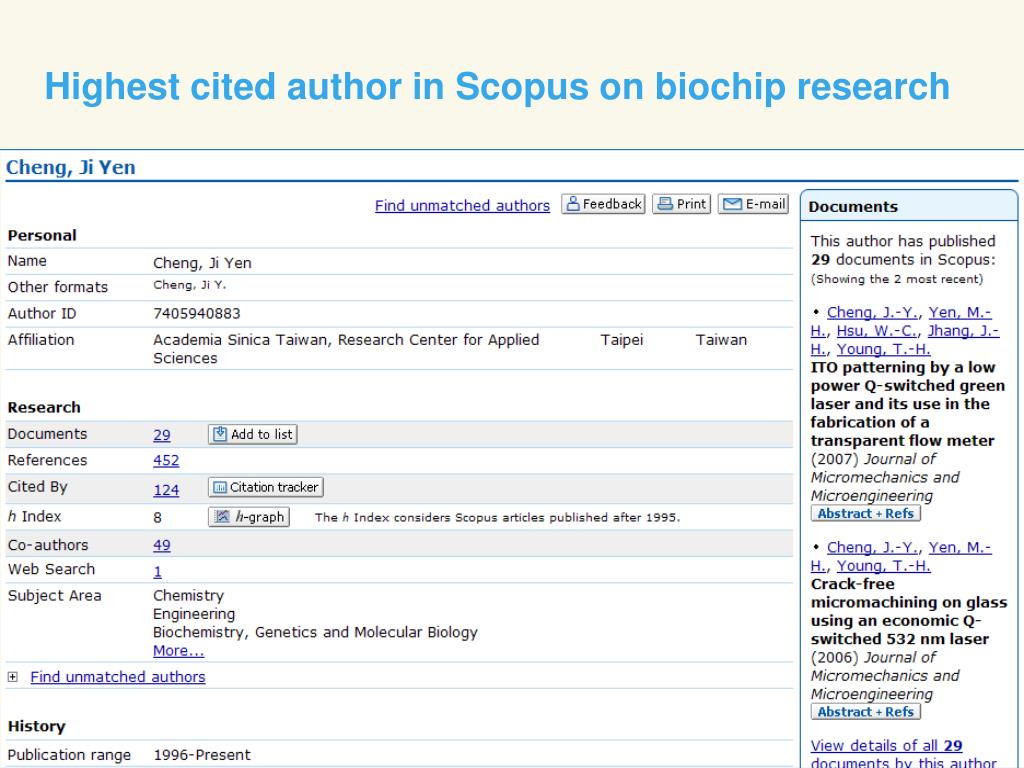Image resolution: width=1024 pixels, height=768 pixels.
Task: Open the Web Search count link 1
Action: click(157, 572)
